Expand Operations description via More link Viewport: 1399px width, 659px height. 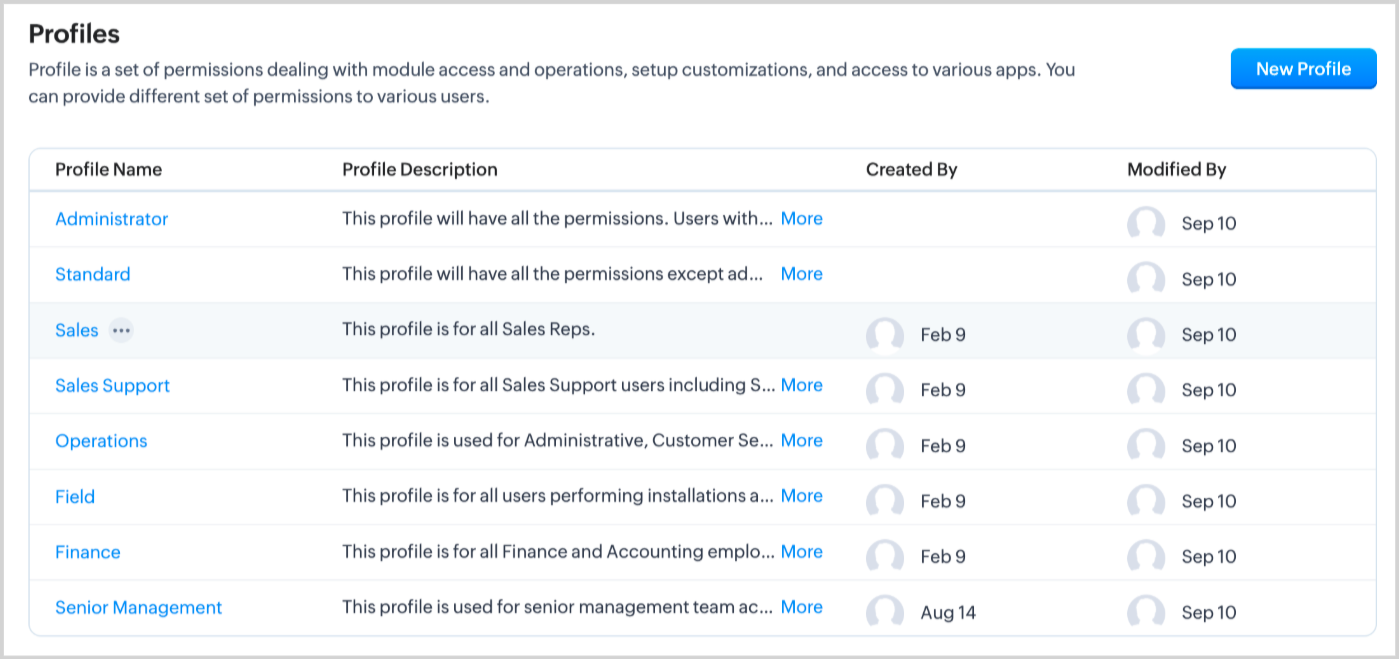tap(801, 440)
